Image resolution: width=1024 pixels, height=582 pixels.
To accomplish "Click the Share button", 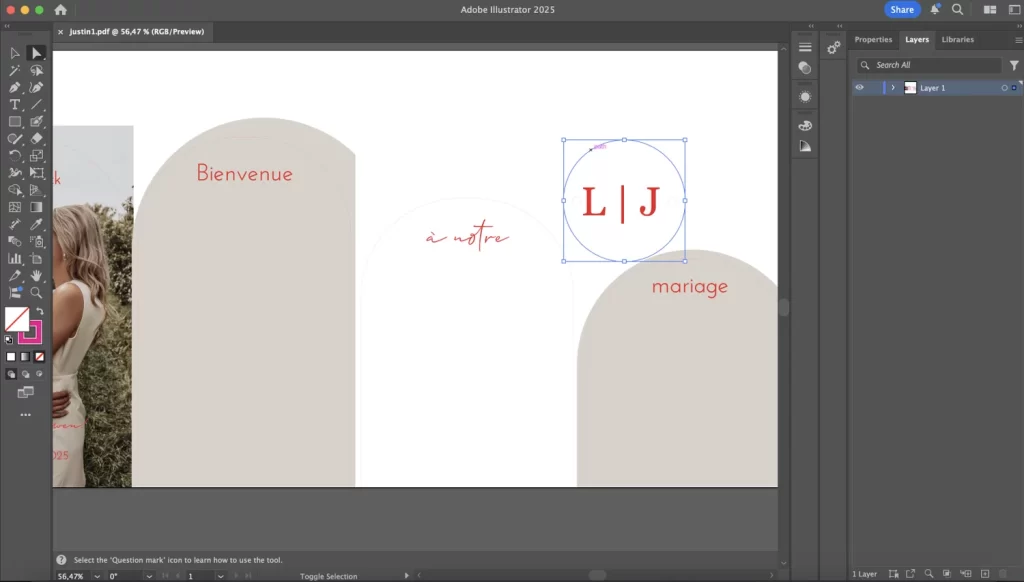I will click(x=902, y=10).
